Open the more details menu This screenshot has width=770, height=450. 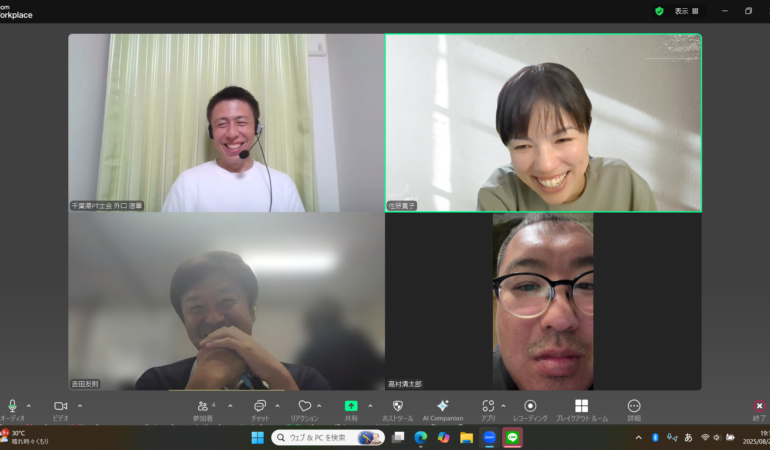point(634,406)
